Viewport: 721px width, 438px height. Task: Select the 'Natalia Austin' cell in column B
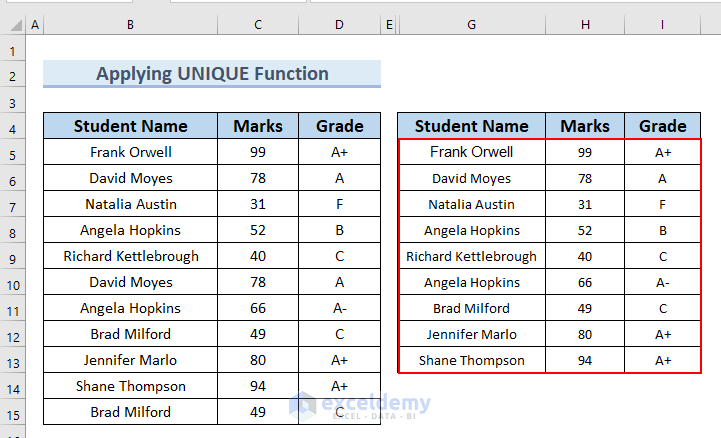(130, 204)
